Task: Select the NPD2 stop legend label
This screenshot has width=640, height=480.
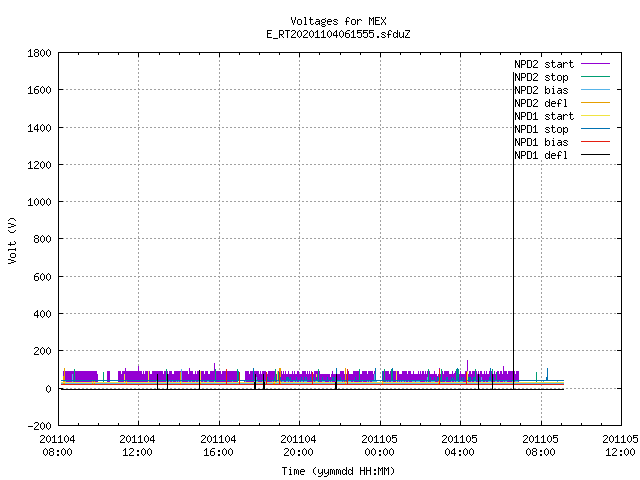Action: (541, 77)
